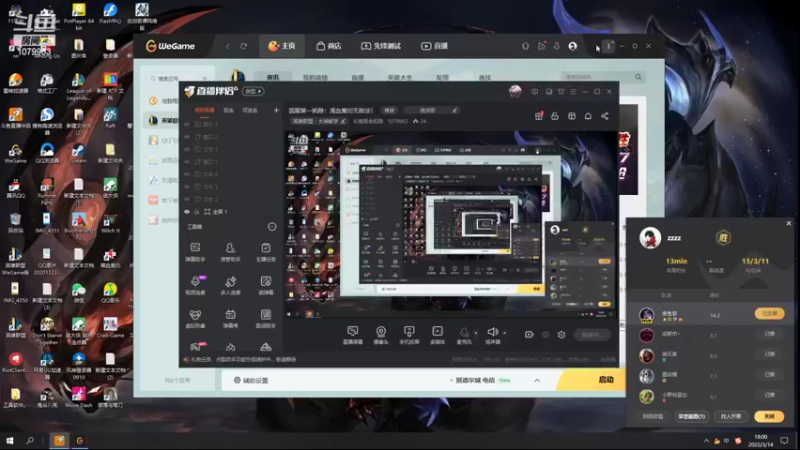Screen dimensions: 800x450
Task: Mute the 扬声器 speaker
Action: tap(492, 335)
